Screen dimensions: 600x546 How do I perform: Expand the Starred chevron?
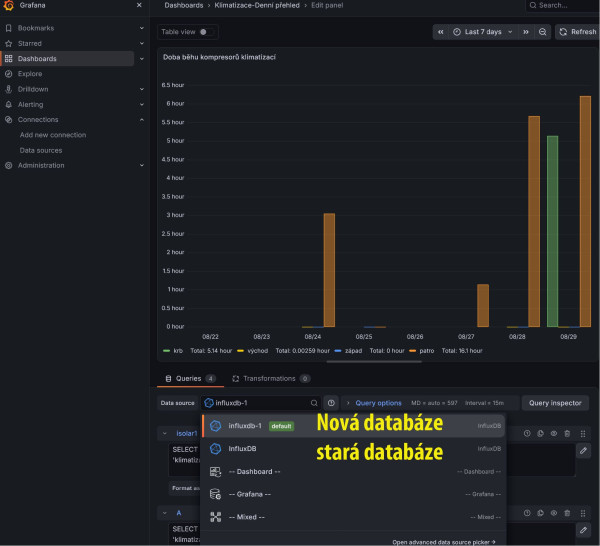[x=142, y=43]
